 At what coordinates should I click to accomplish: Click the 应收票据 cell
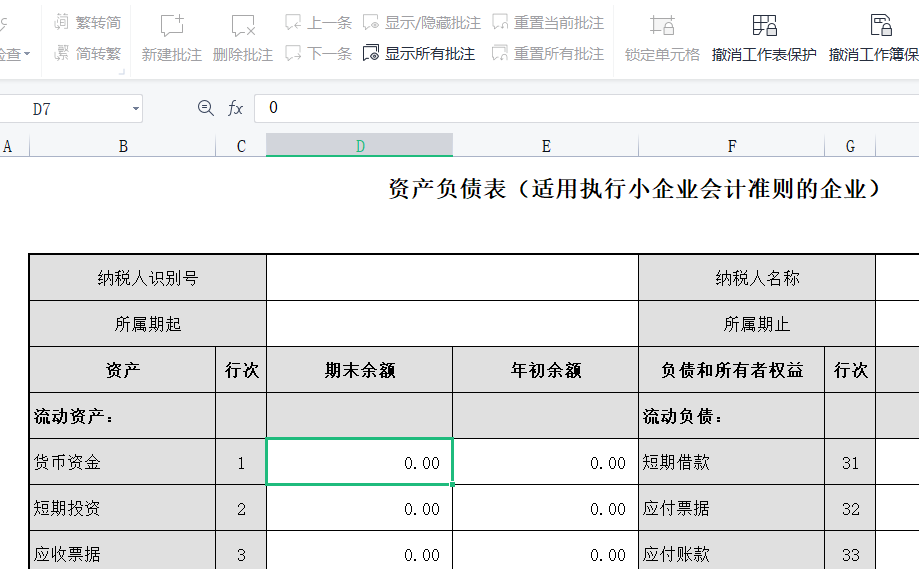click(122, 551)
